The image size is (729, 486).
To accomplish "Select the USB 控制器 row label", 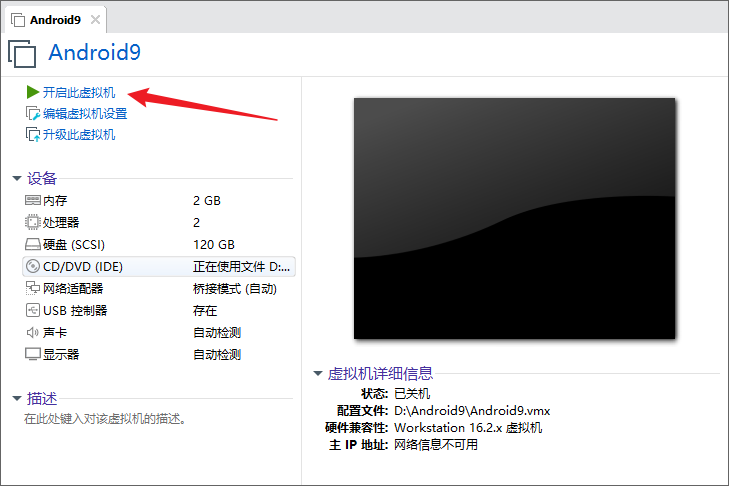I will click(75, 311).
